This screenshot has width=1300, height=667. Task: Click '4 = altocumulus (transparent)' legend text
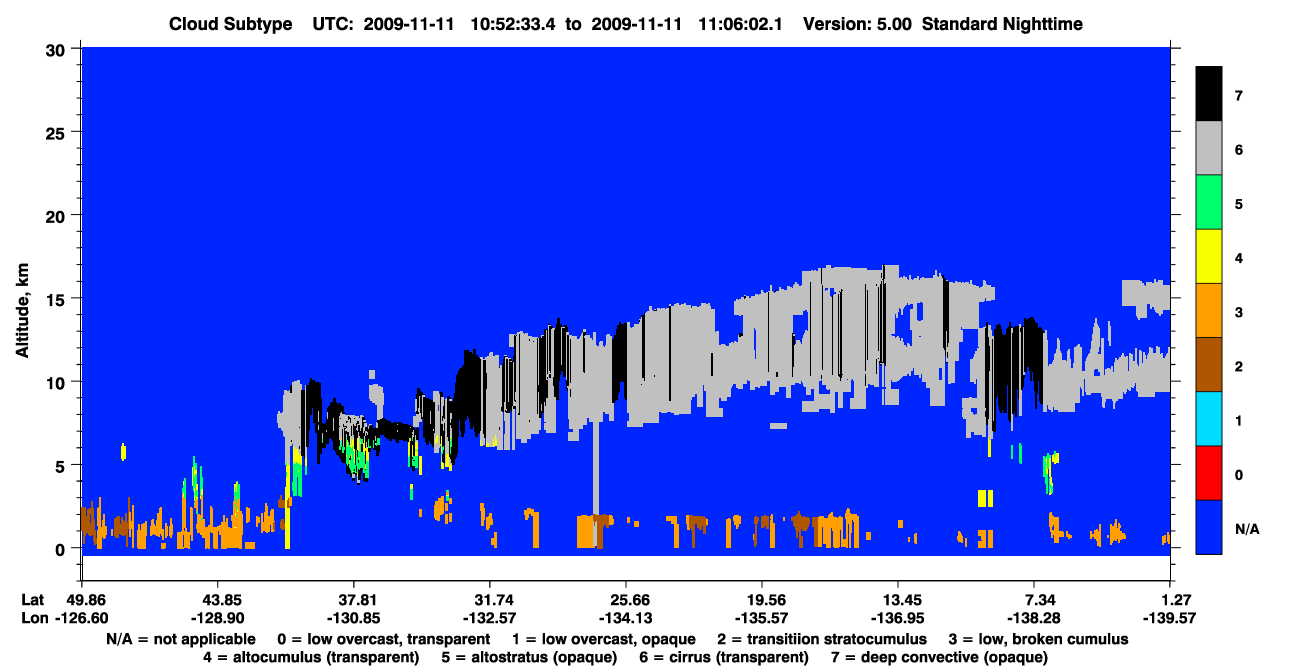click(x=310, y=657)
